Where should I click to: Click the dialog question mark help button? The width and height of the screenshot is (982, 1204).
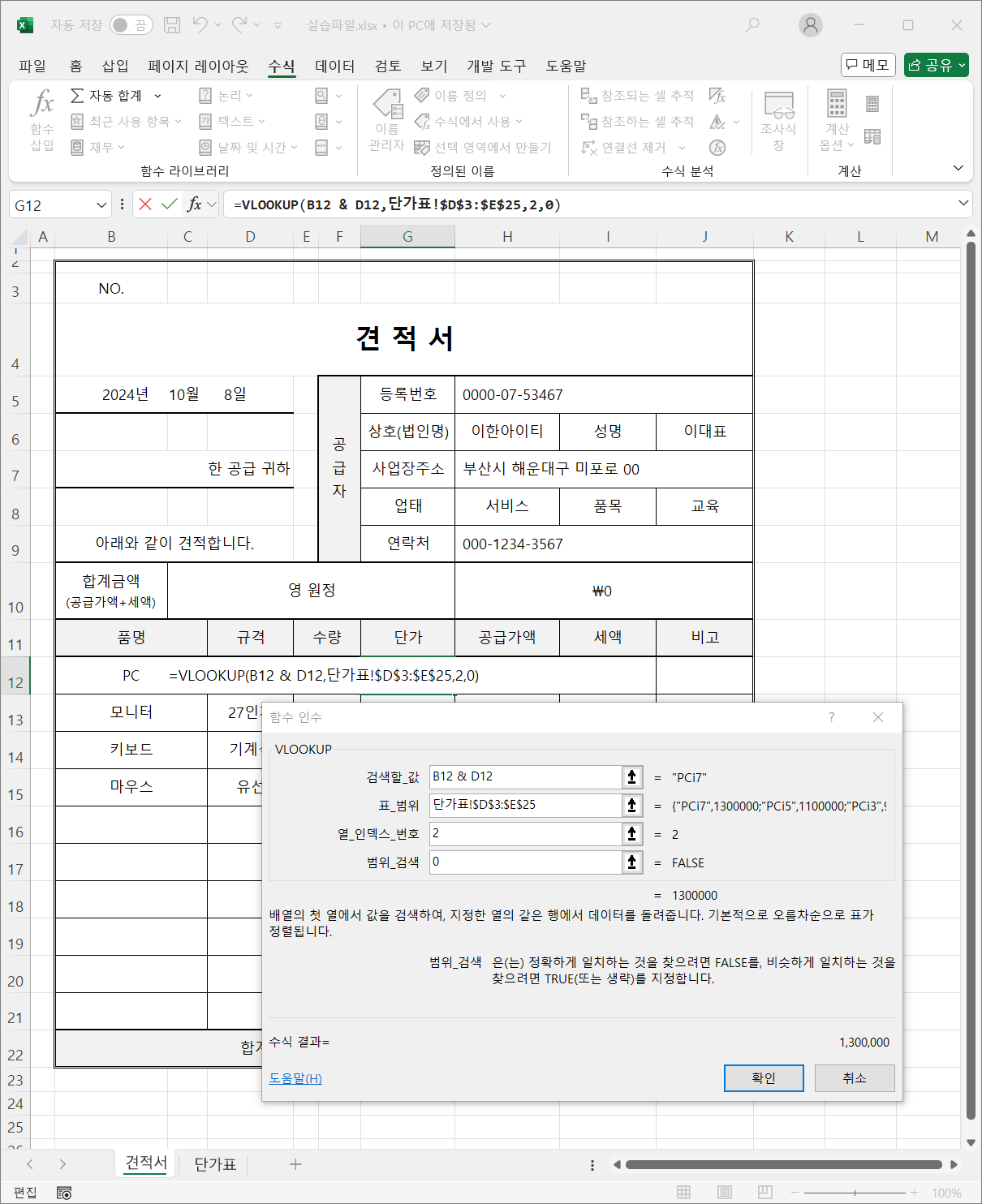tap(831, 717)
